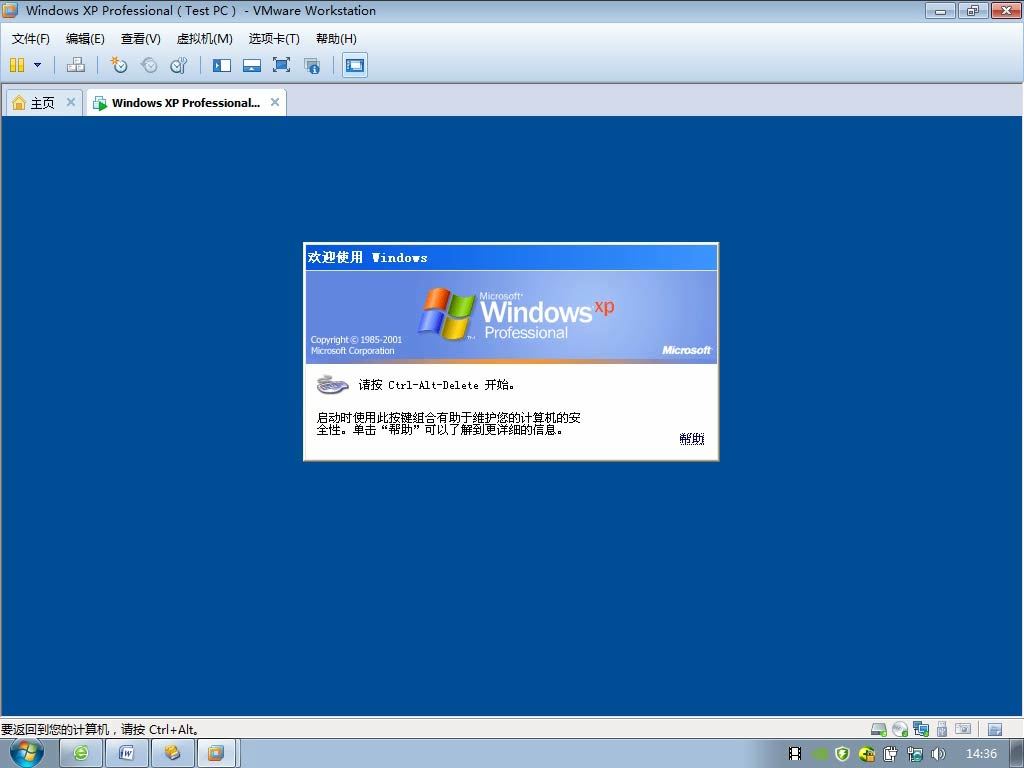Open the 帮助(H) menu
Screen dimensions: 1024x768
click(x=336, y=39)
